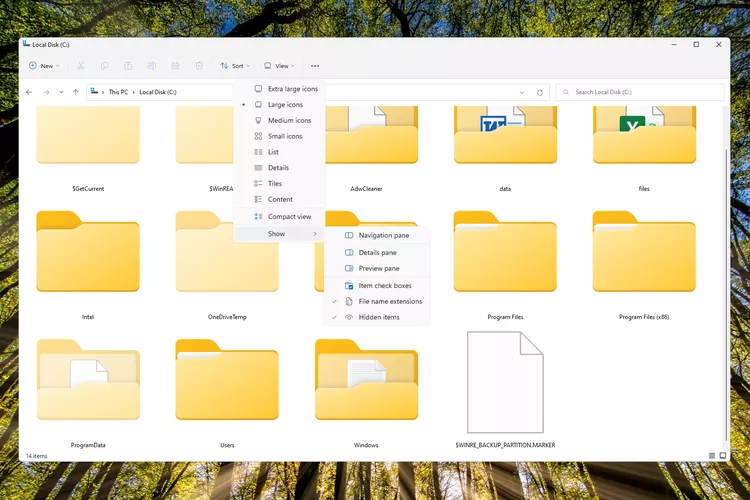Click the drive icon in the address bar

[x=94, y=91]
